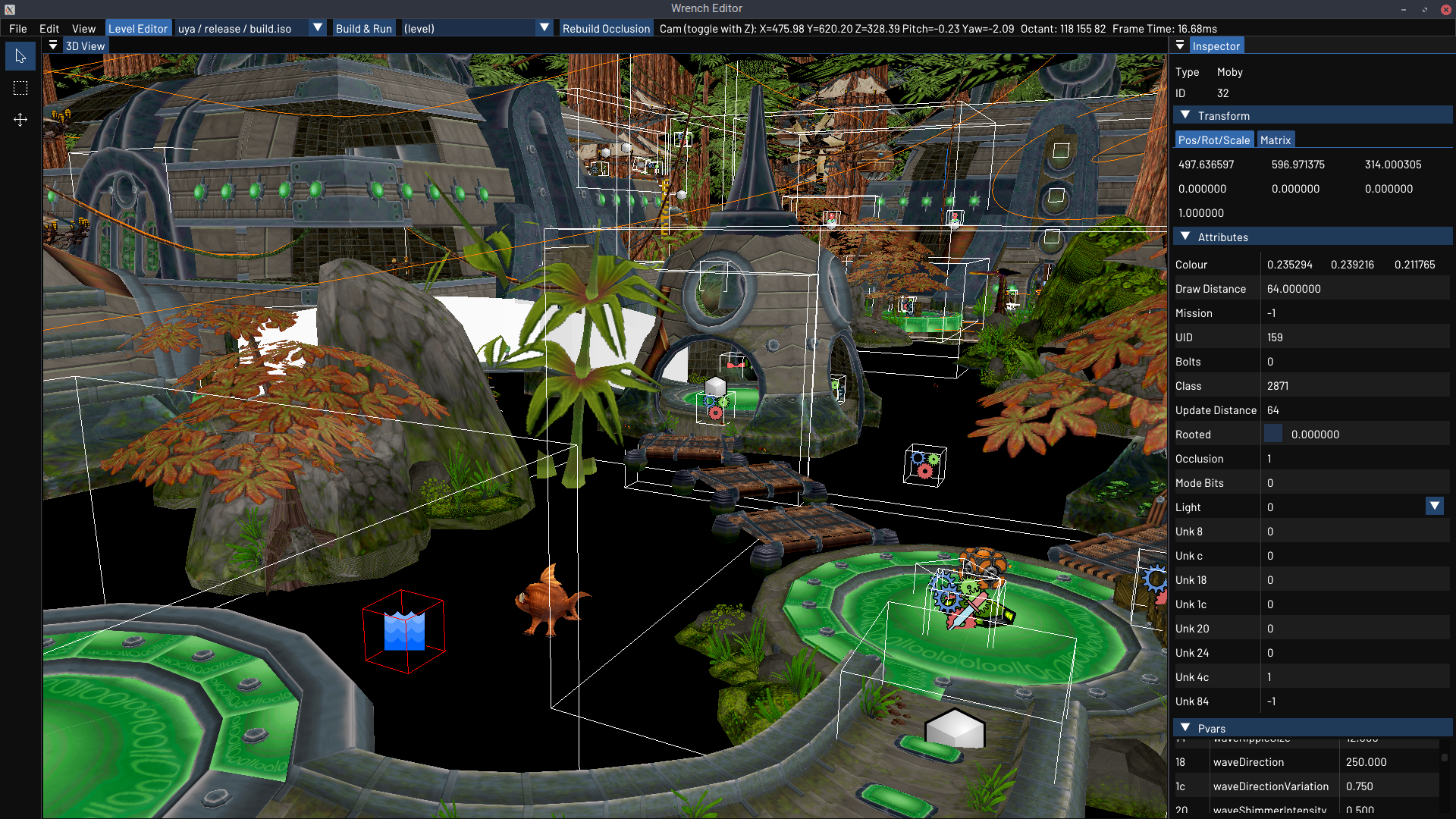Image resolution: width=1456 pixels, height=819 pixels.
Task: Select the picker arrow tool
Action: (x=20, y=57)
